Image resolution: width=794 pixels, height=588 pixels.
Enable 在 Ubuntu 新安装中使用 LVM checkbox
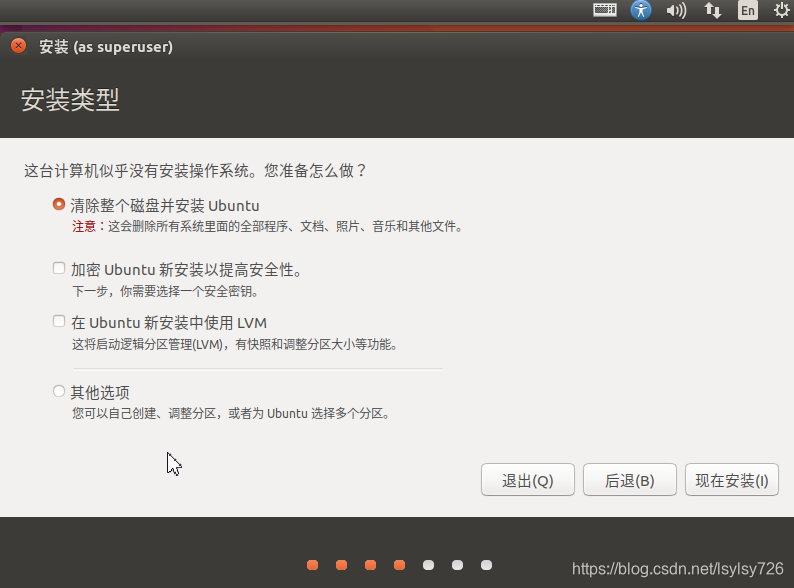[59, 321]
